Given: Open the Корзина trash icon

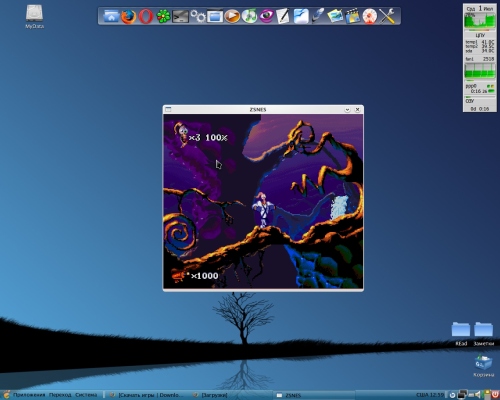Looking at the screenshot, I should point(484,366).
